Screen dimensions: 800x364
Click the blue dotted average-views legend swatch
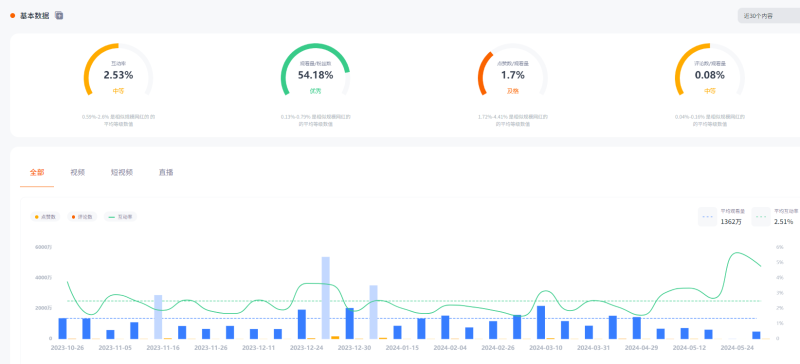click(x=708, y=216)
